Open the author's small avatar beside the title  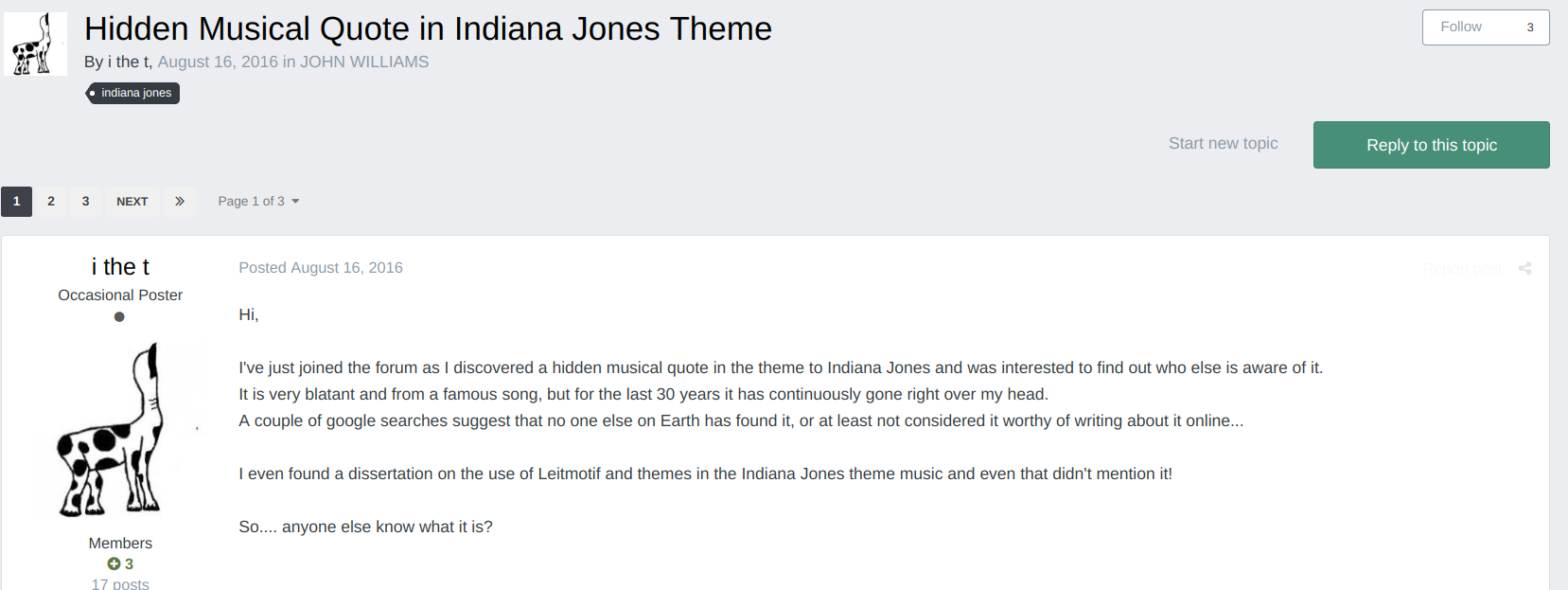(36, 44)
